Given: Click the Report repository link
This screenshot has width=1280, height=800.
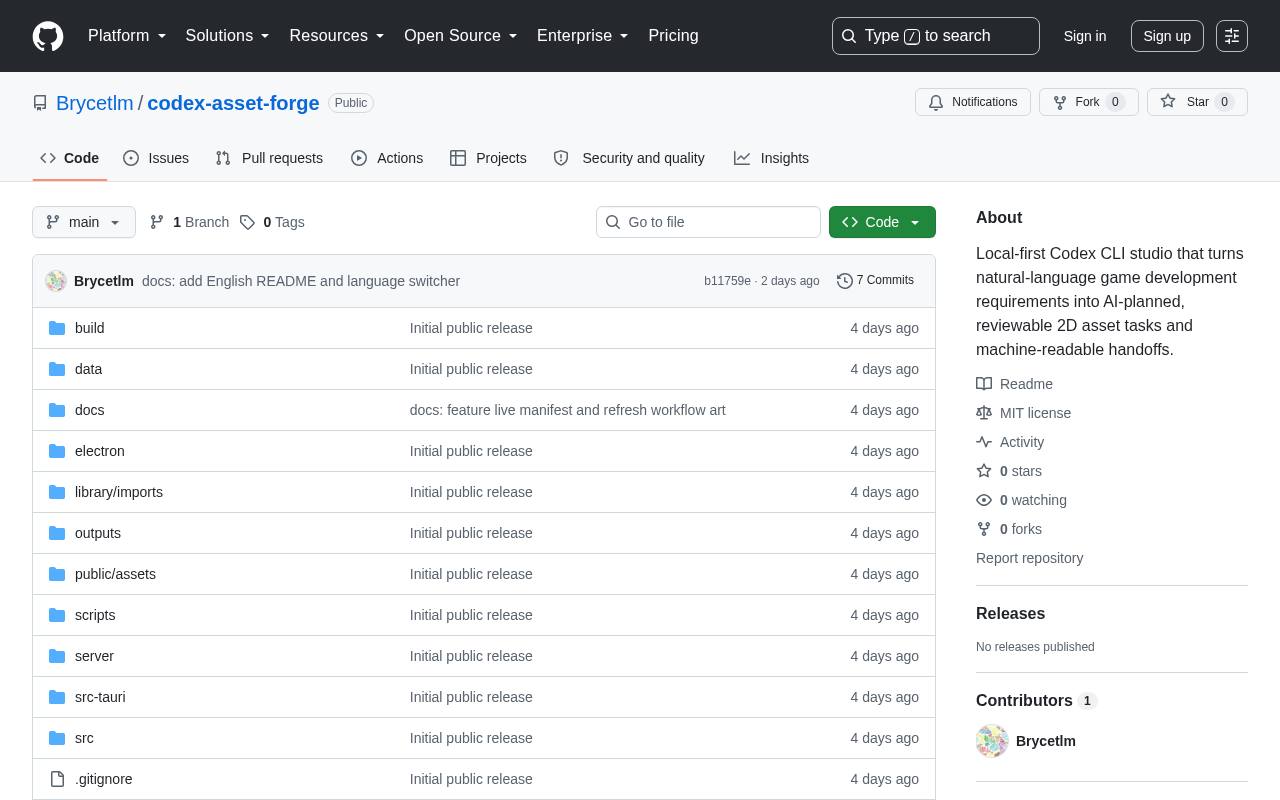Looking at the screenshot, I should click(x=1030, y=558).
